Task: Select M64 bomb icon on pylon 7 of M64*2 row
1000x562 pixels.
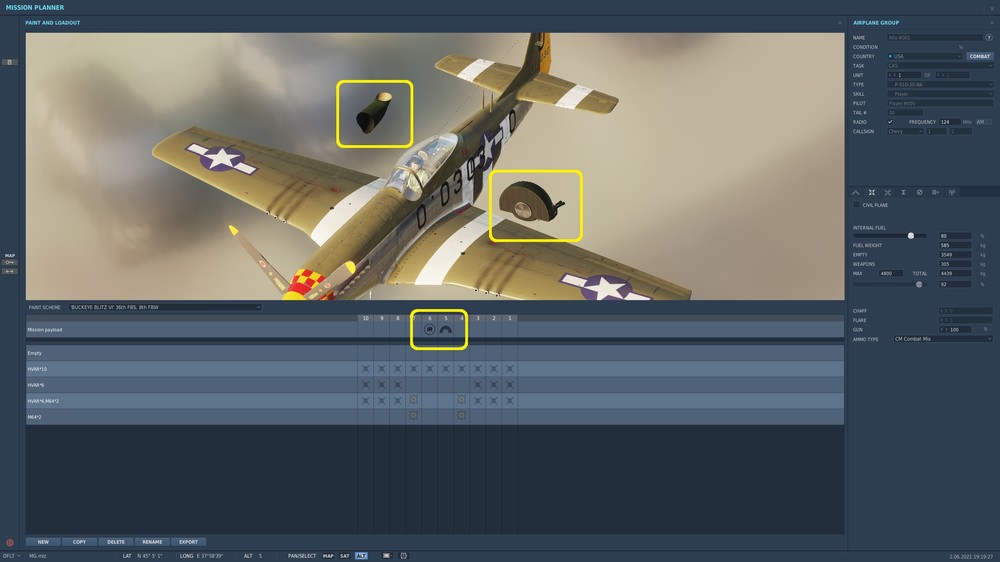Action: click(x=413, y=415)
